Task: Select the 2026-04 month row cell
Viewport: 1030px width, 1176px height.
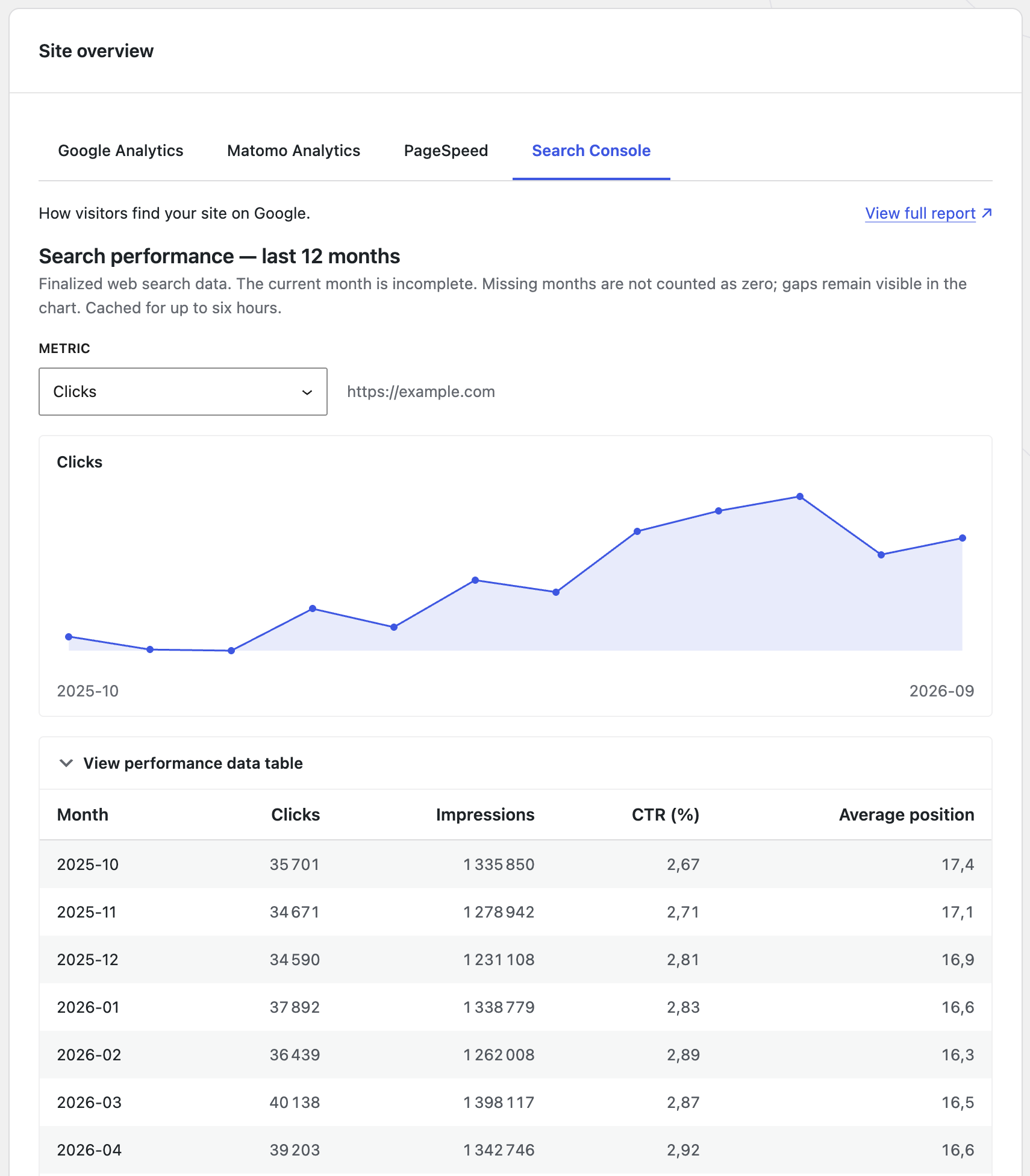Action: (x=89, y=1150)
